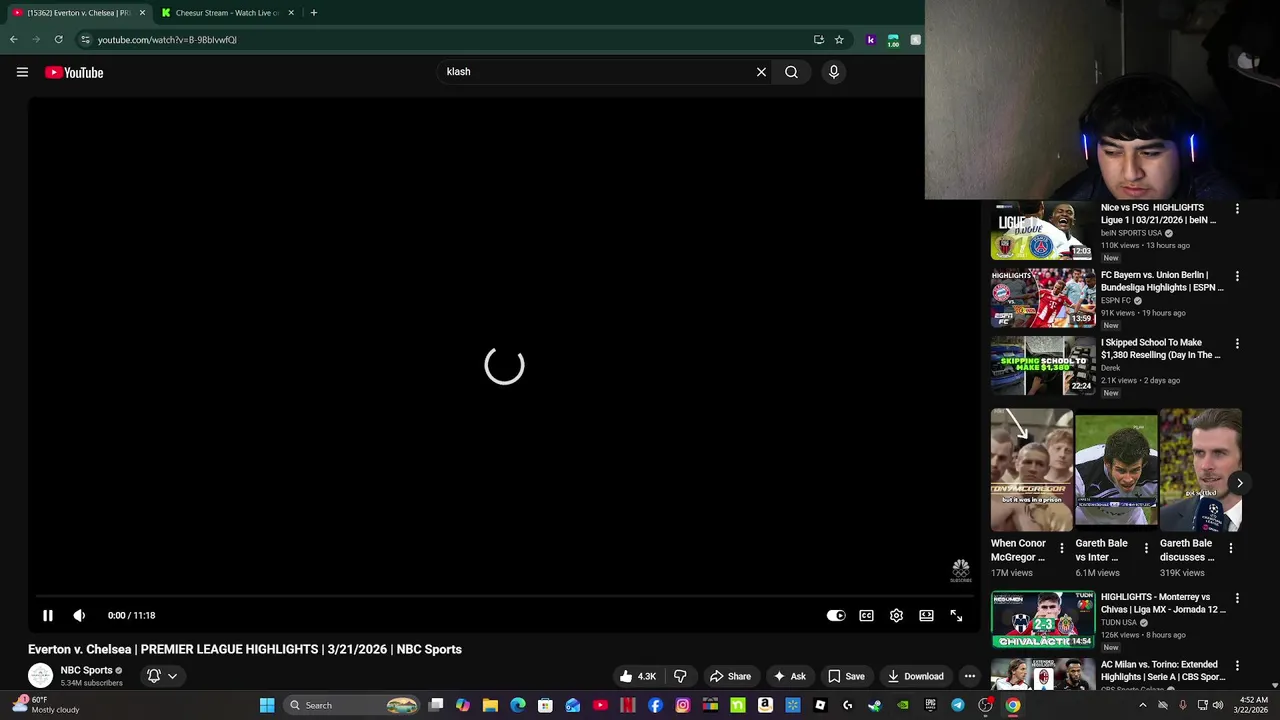This screenshot has width=1280, height=720.
Task: Click the address bar URL
Action: point(167,40)
